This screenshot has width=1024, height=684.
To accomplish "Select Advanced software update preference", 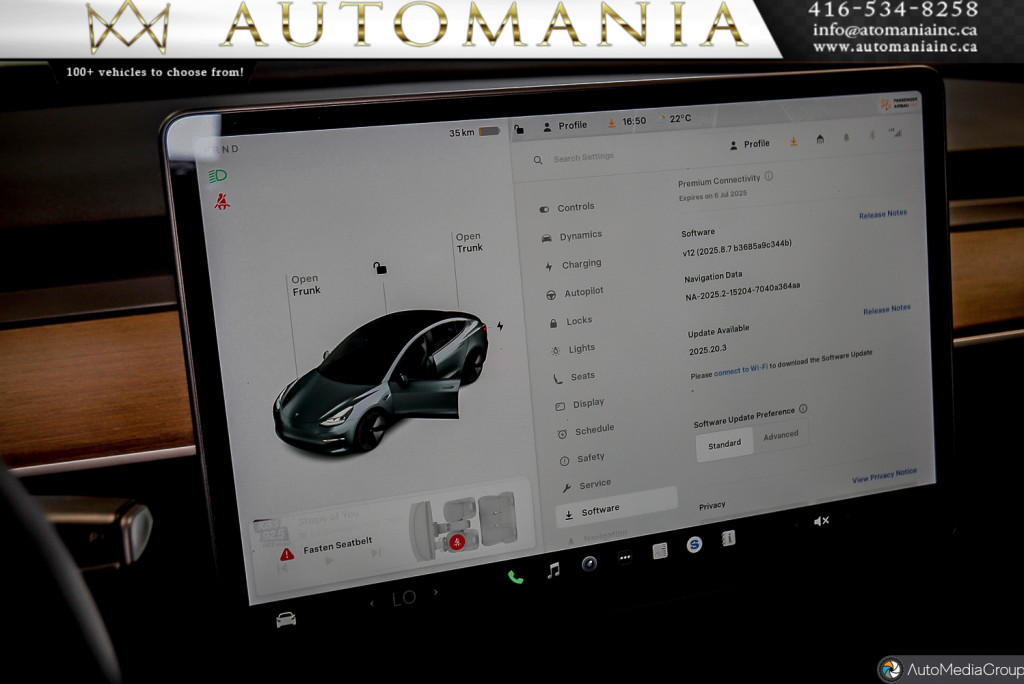I will pos(781,435).
